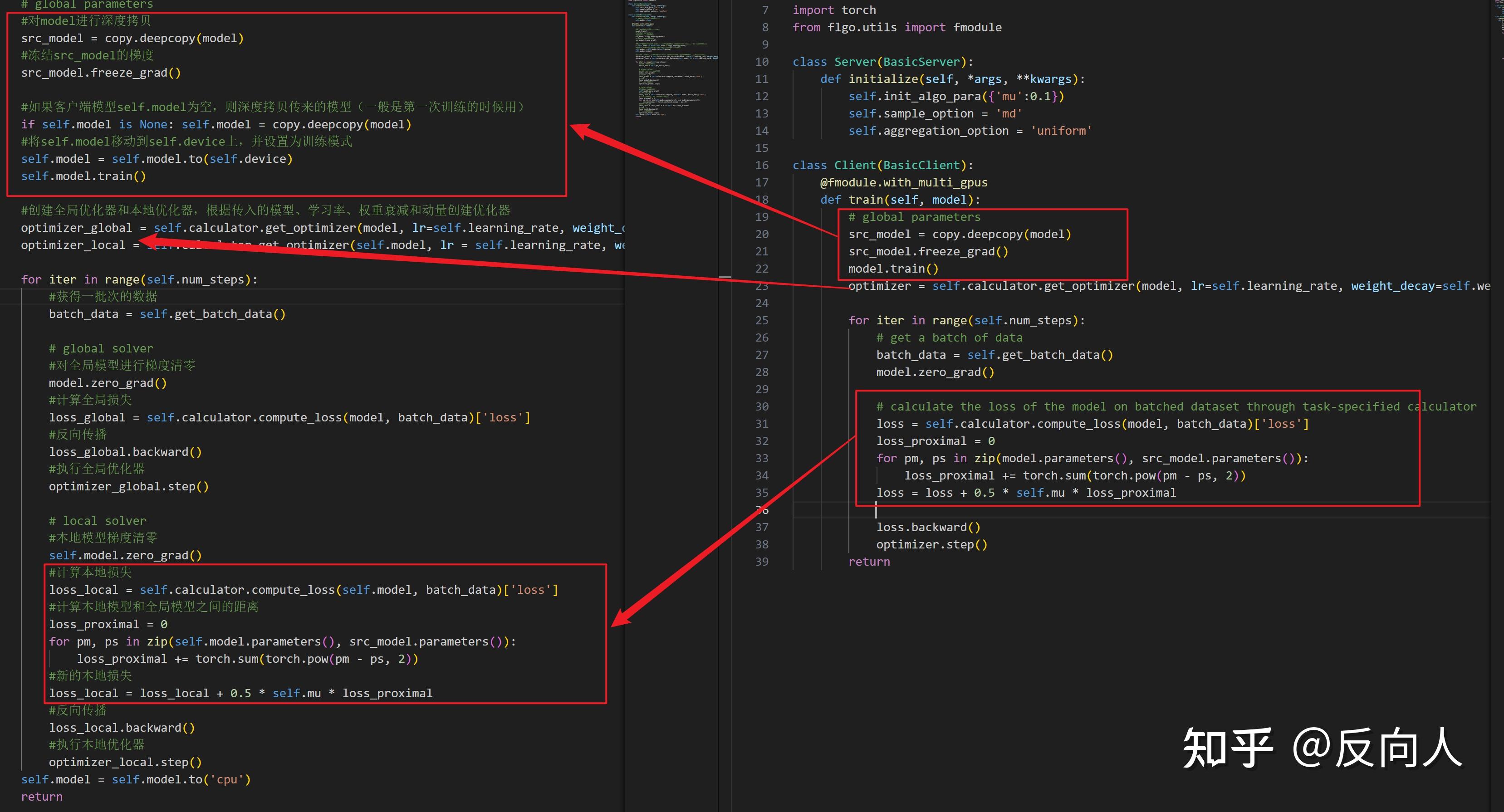Click 'src_model.freeze_grad()' on line 21
The width and height of the screenshot is (1504, 812).
[x=928, y=252]
